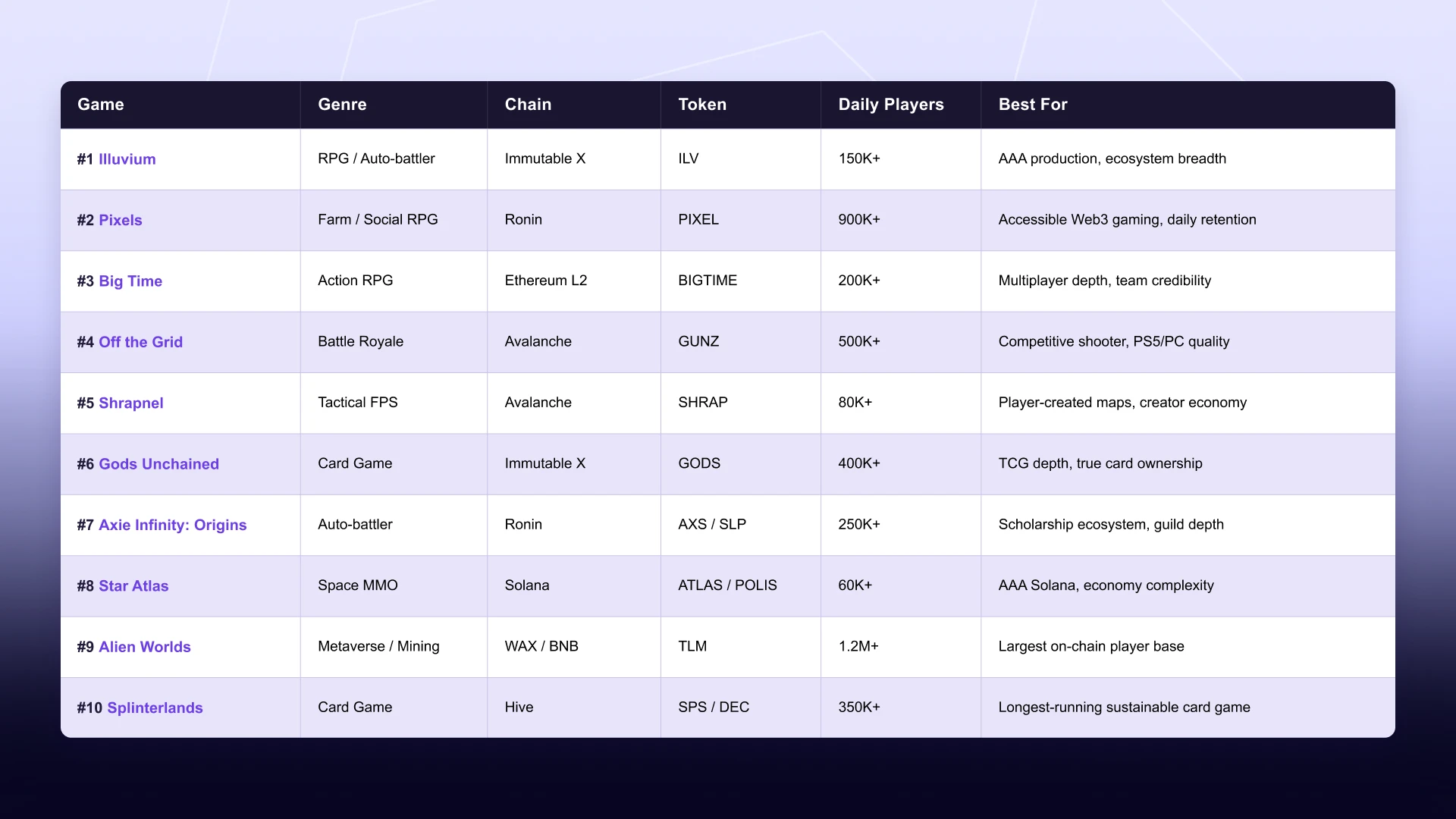Screen dimensions: 1456x819
Task: Open the Shrapnel game link
Action: (x=130, y=403)
